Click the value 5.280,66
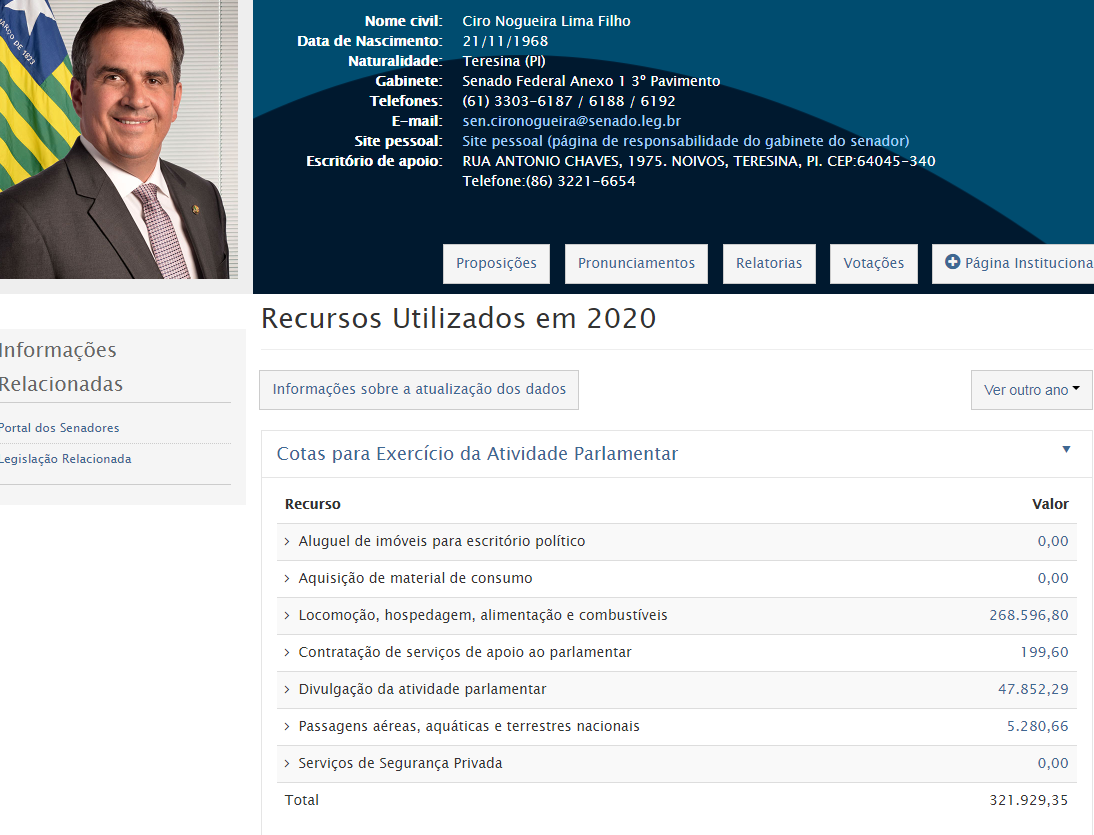 coord(1037,726)
